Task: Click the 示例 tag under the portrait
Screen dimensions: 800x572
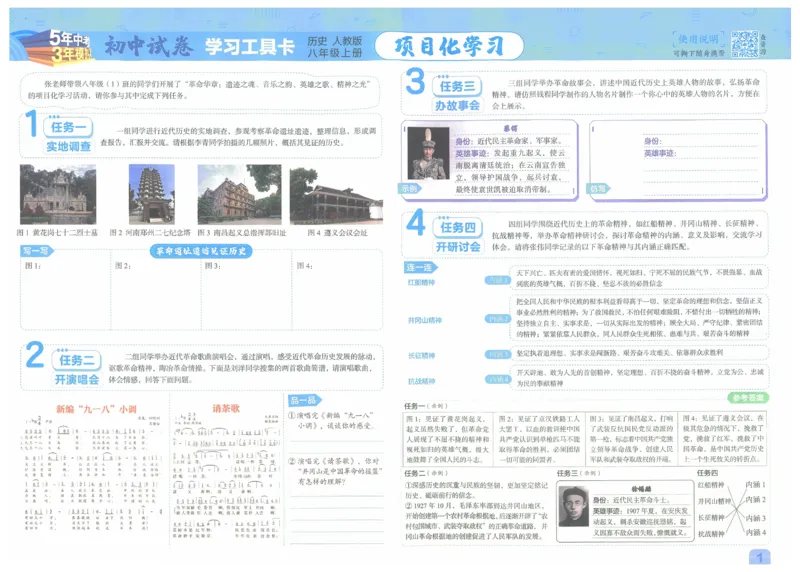Action: point(409,188)
